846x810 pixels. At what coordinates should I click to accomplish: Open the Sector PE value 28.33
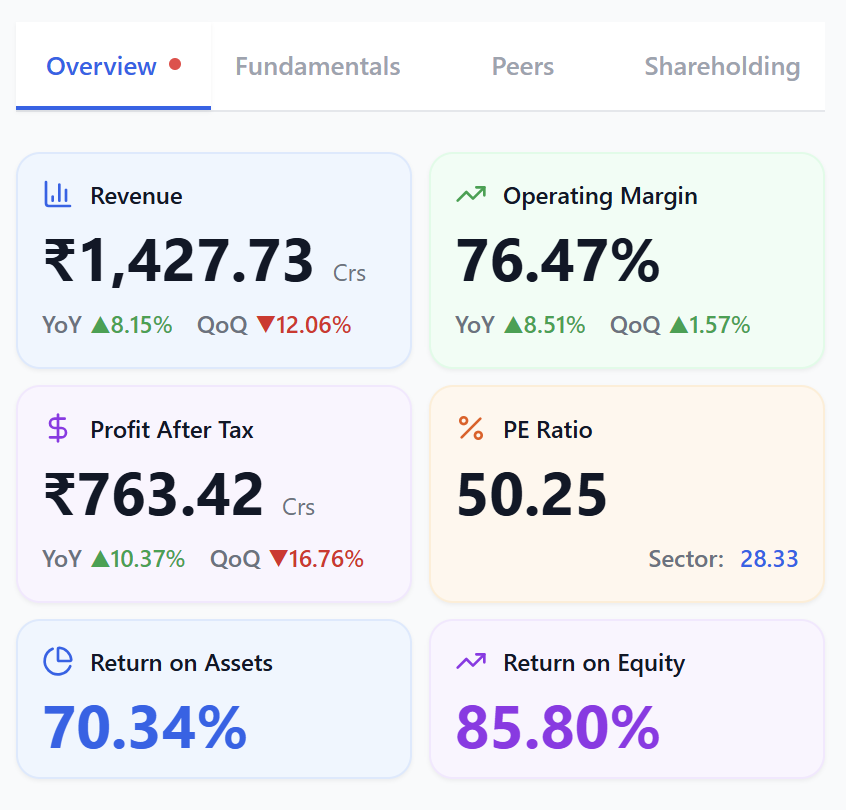[x=769, y=559]
